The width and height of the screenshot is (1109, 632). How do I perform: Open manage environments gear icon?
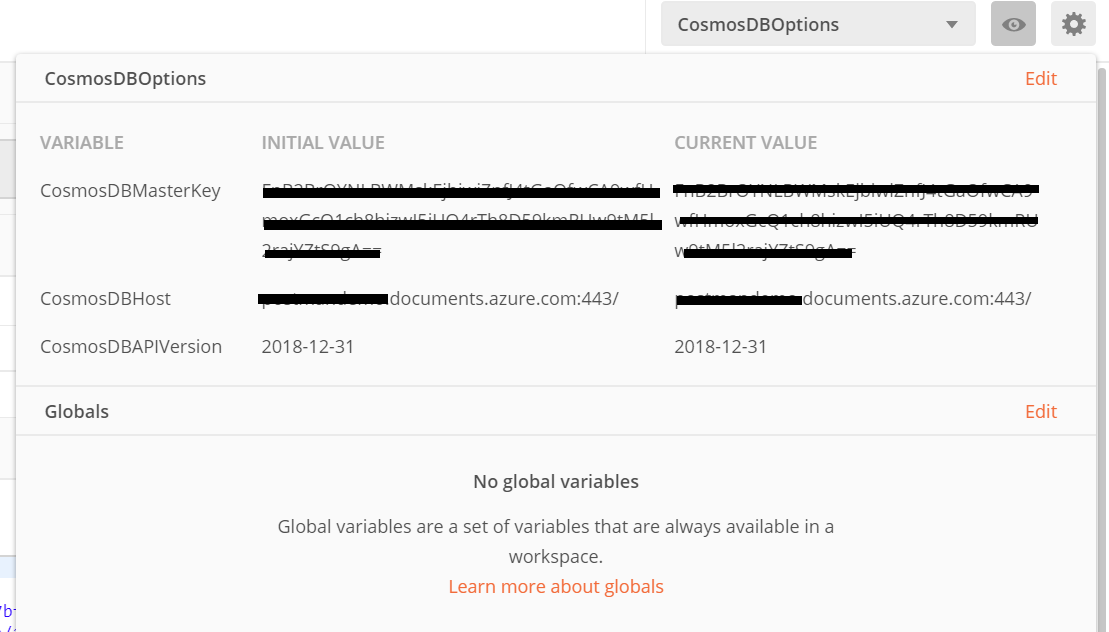(1073, 24)
